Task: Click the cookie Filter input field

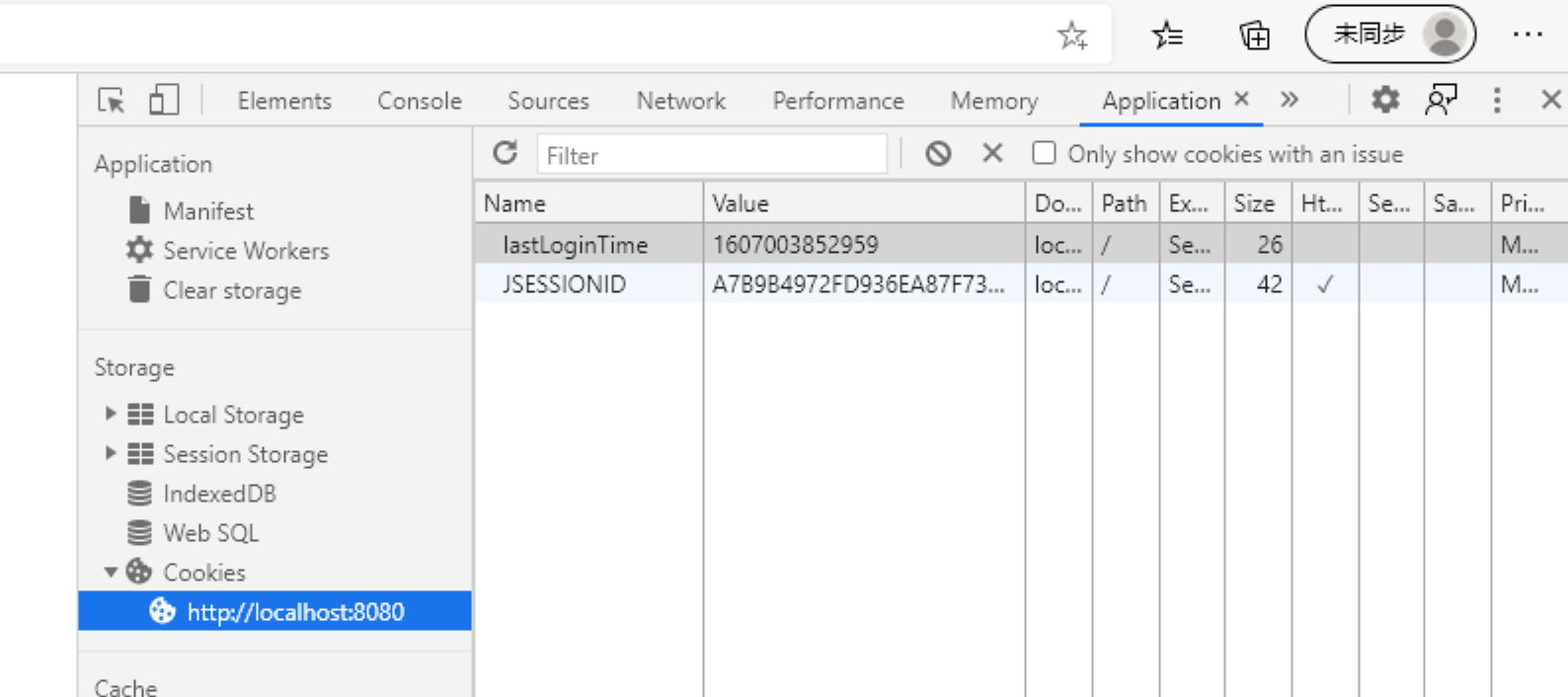Action: 711,155
